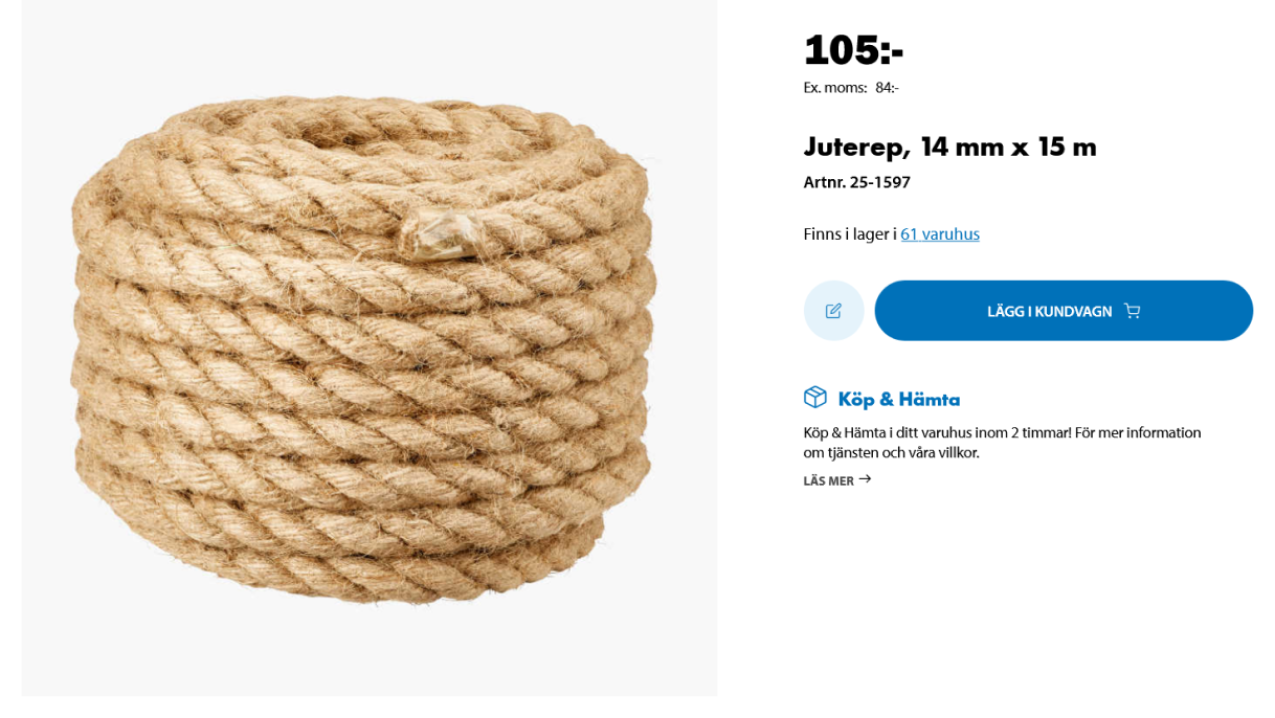This screenshot has height=718, width=1275.
Task: Click the text om tjänsten och våra villkor
Action: coord(892,453)
